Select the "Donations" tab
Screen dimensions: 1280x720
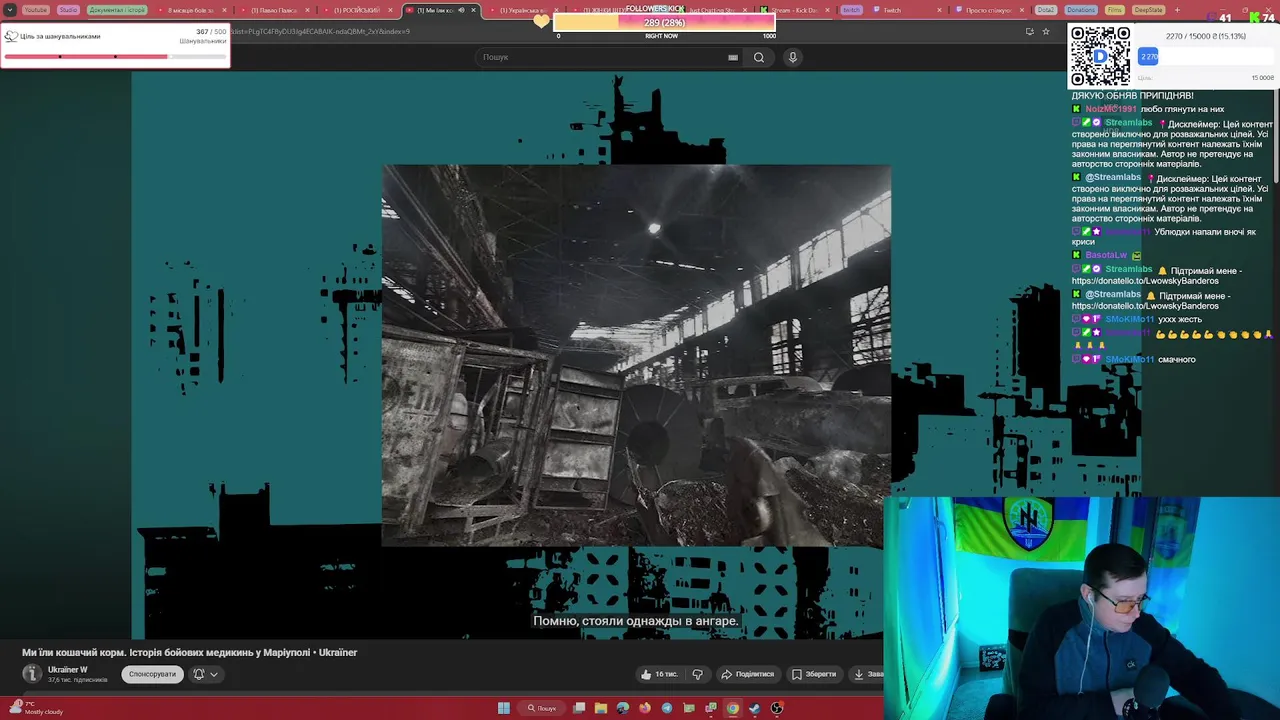[1081, 10]
